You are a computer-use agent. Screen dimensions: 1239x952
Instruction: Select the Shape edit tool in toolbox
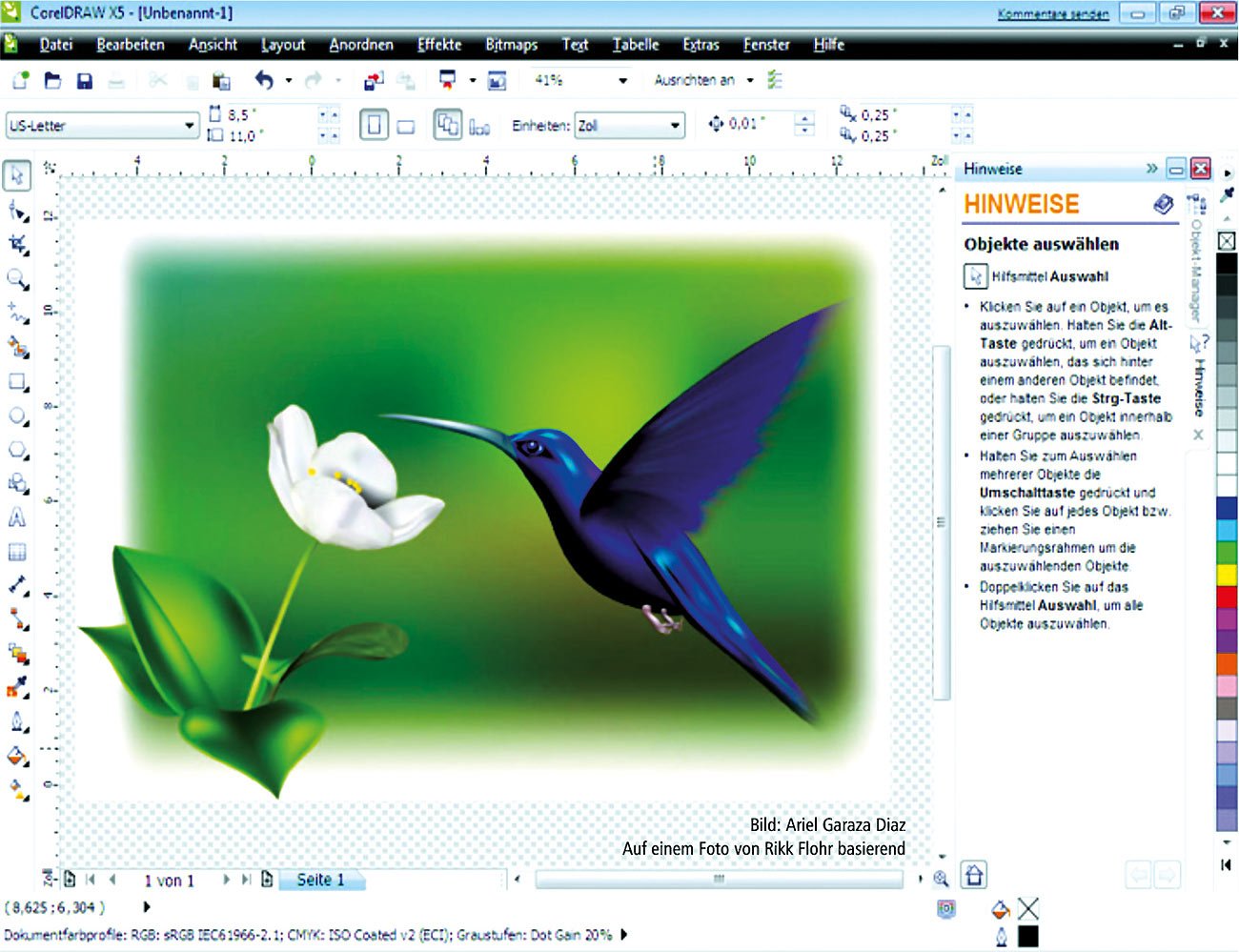(17, 211)
